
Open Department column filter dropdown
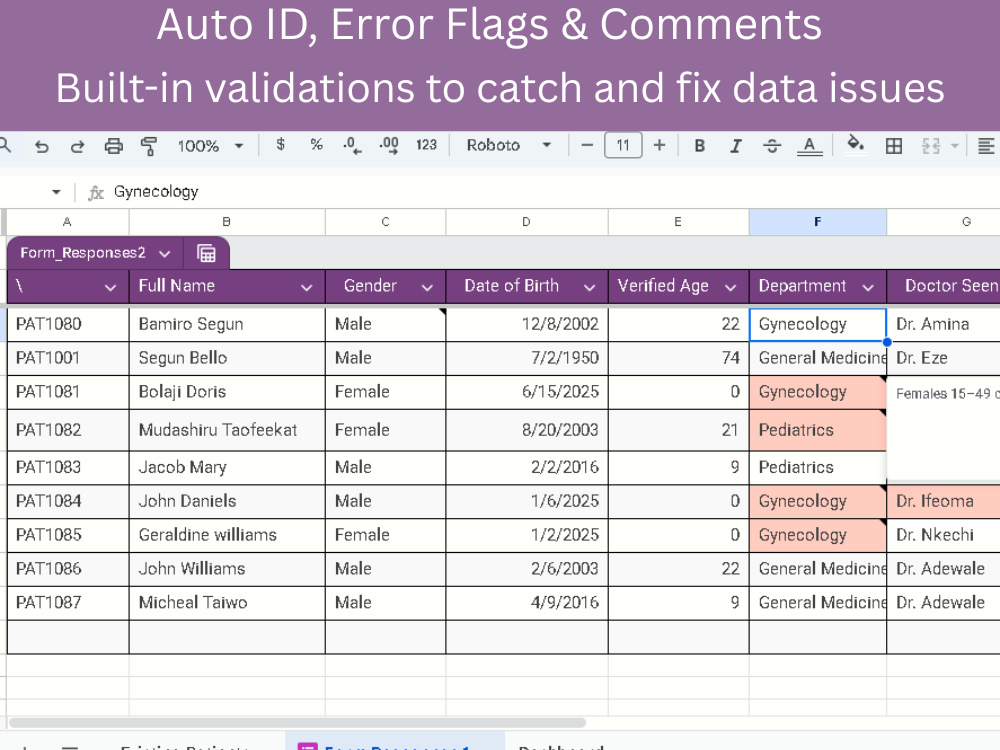868,288
